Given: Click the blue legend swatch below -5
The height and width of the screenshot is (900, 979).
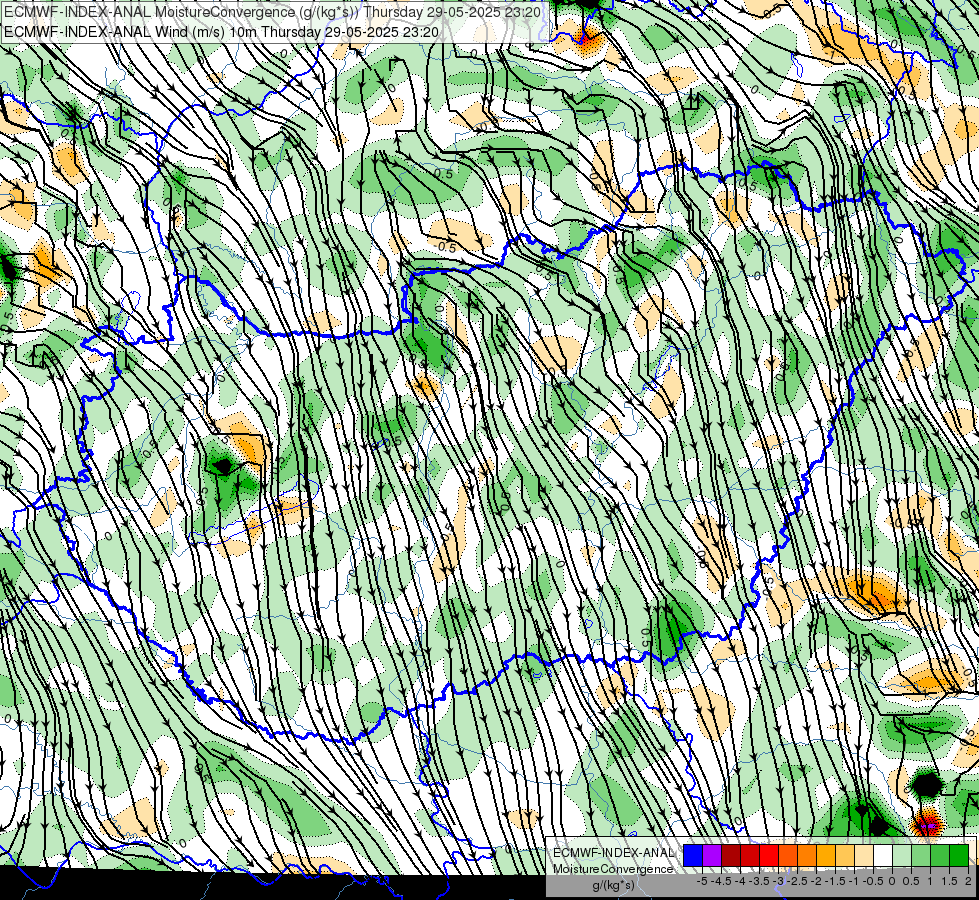Looking at the screenshot, I should (693, 855).
